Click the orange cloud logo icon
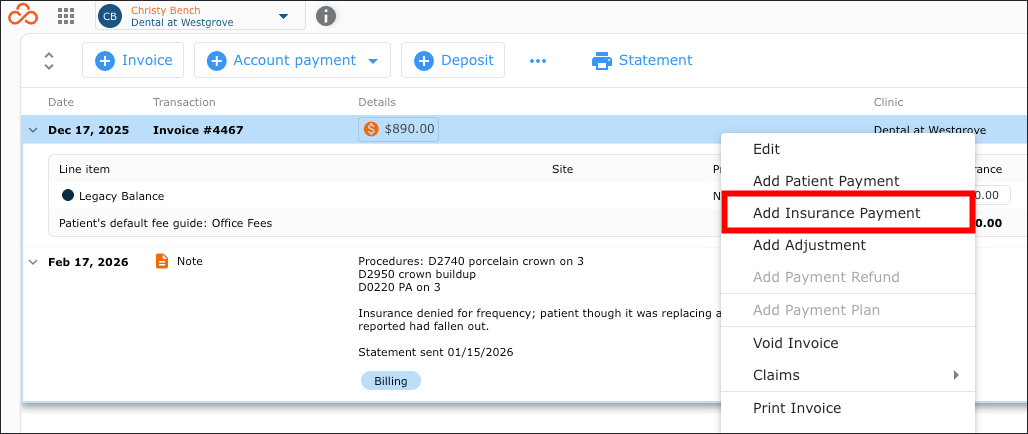The width and height of the screenshot is (1028, 434). [x=23, y=15]
